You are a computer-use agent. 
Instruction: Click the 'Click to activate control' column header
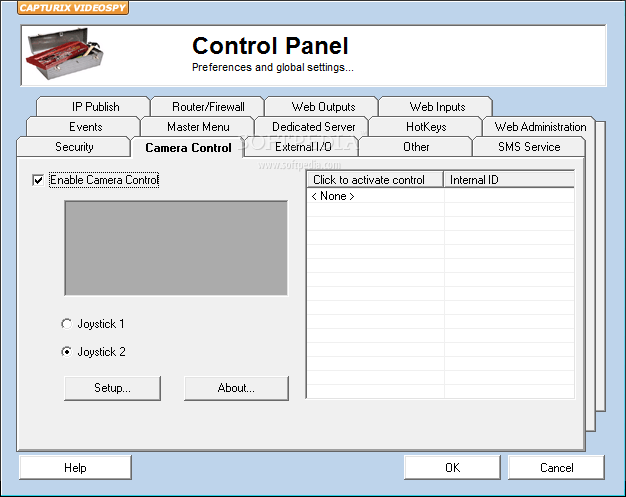375,180
